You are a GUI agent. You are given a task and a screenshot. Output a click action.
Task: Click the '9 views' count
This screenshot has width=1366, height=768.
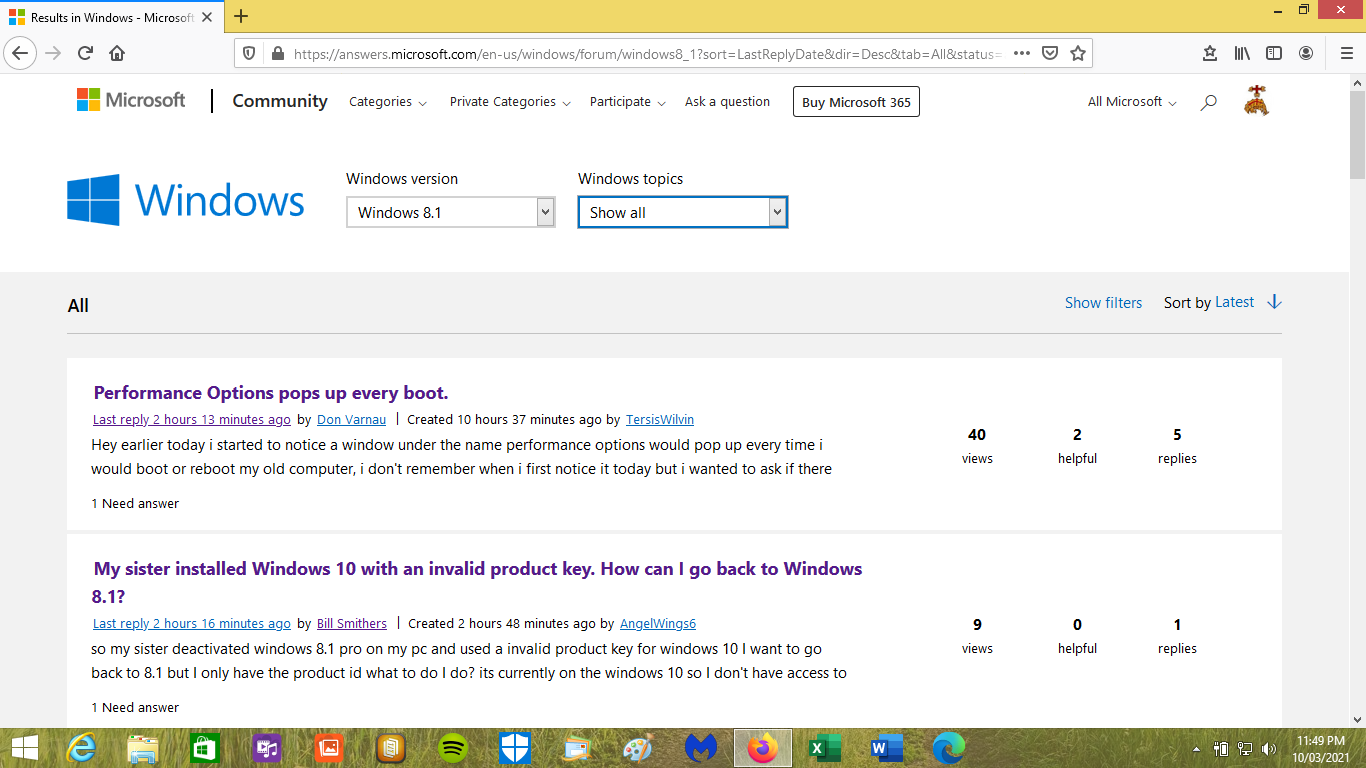coord(977,636)
